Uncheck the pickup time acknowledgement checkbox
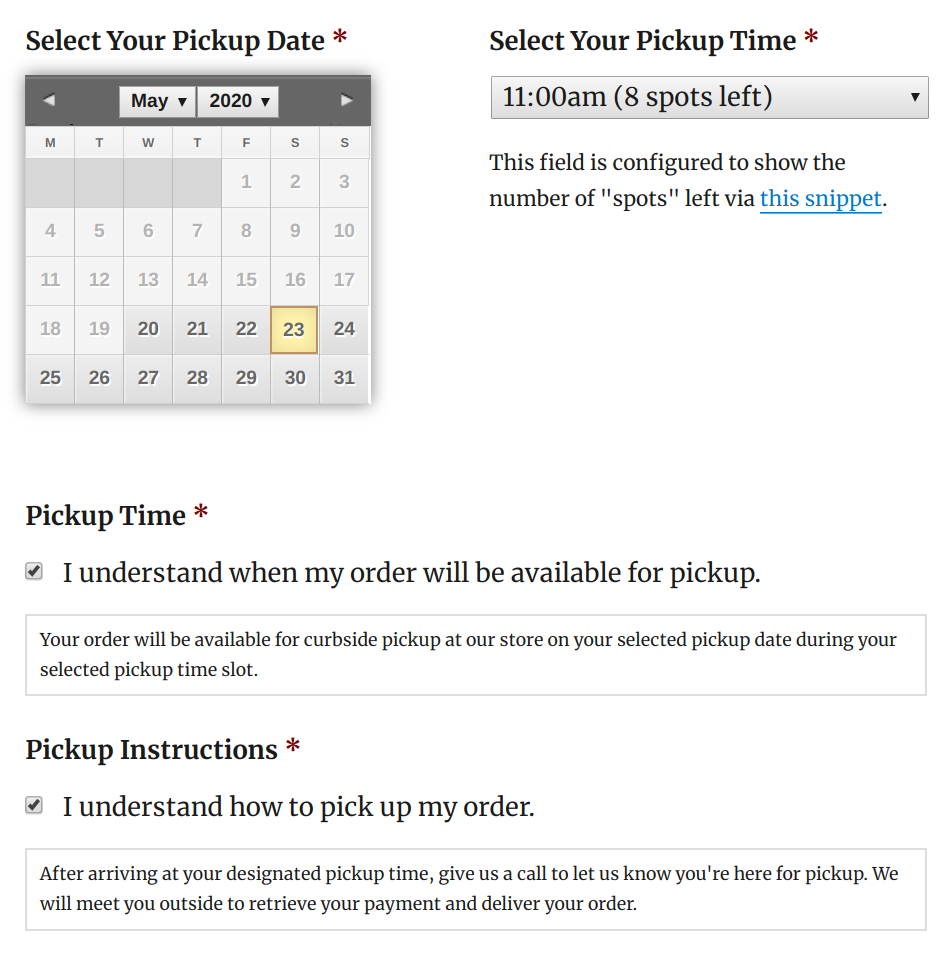The image size is (949, 959). click(x=34, y=572)
